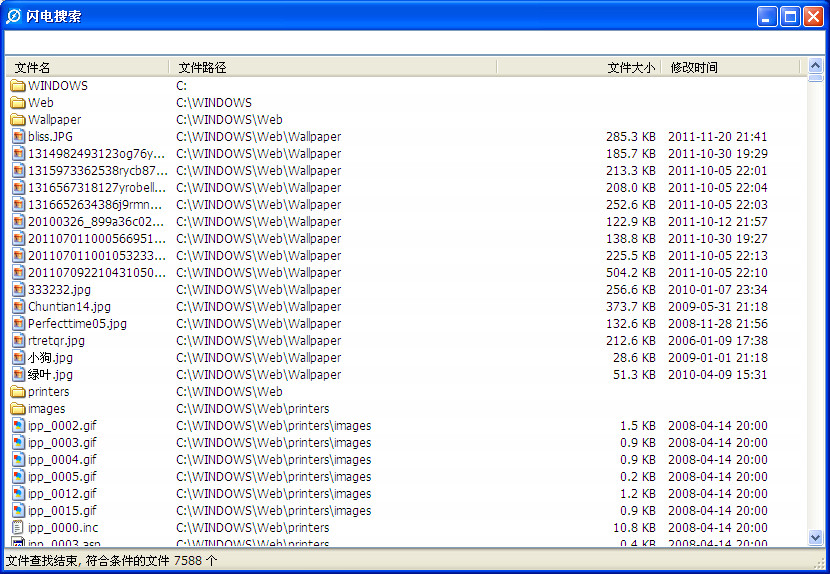Click path C:\WINDOWS\Web of Wallpaper row
Image resolution: width=830 pixels, height=574 pixels.
229,120
